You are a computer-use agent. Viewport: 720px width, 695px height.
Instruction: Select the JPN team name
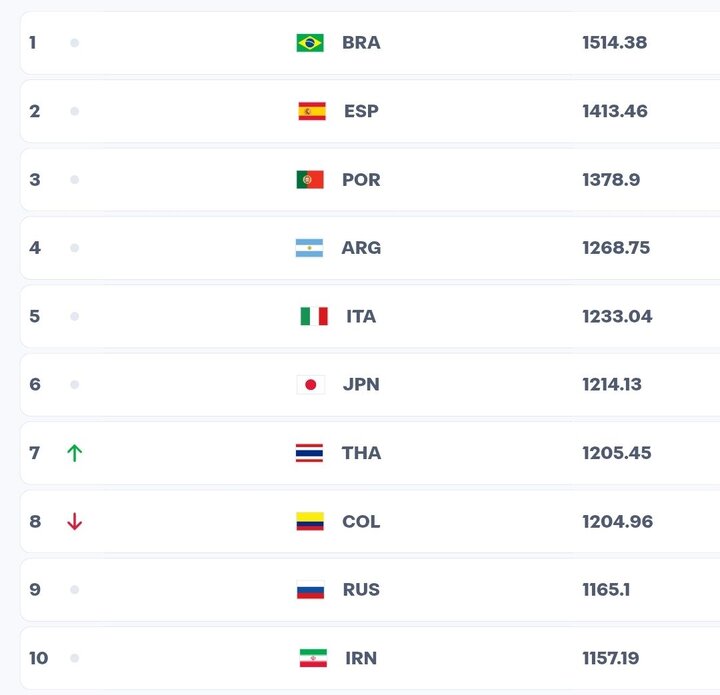[361, 385]
